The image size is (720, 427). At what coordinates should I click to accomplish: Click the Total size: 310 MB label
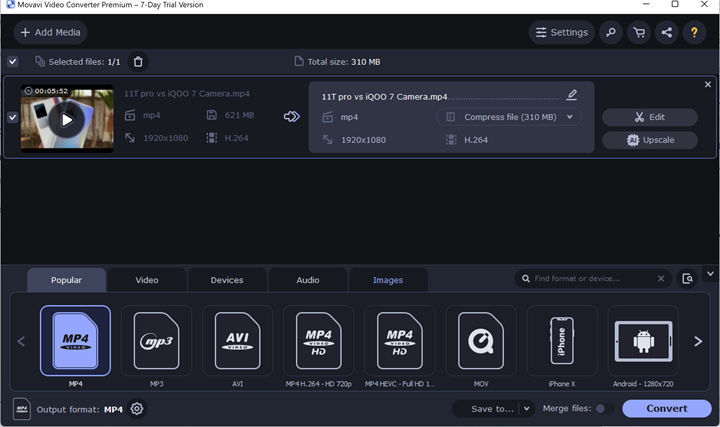coord(344,62)
